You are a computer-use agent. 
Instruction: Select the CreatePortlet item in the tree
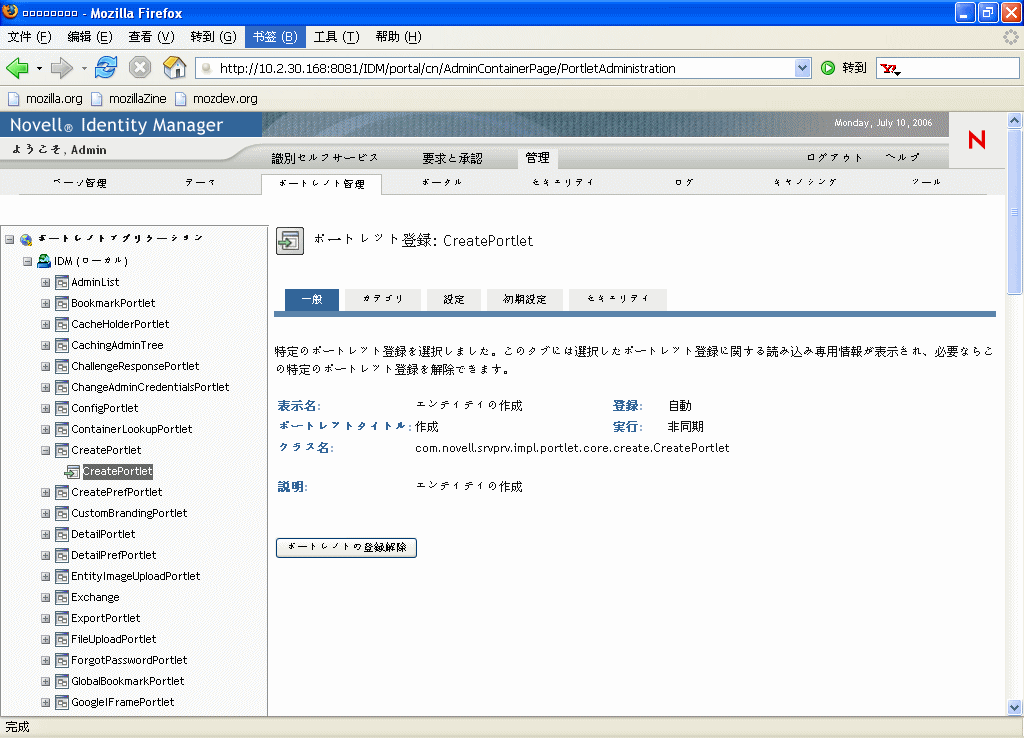point(116,470)
